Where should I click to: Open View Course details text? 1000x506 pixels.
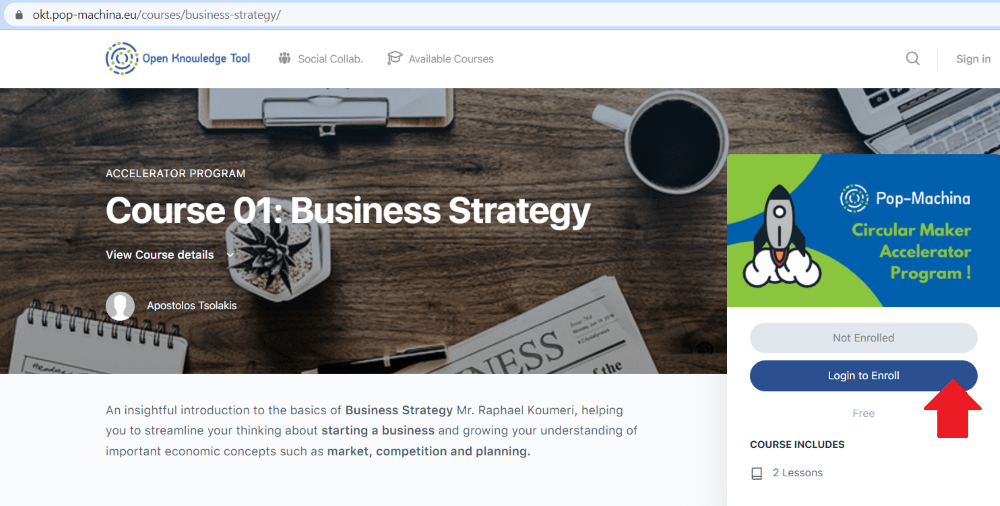(159, 255)
